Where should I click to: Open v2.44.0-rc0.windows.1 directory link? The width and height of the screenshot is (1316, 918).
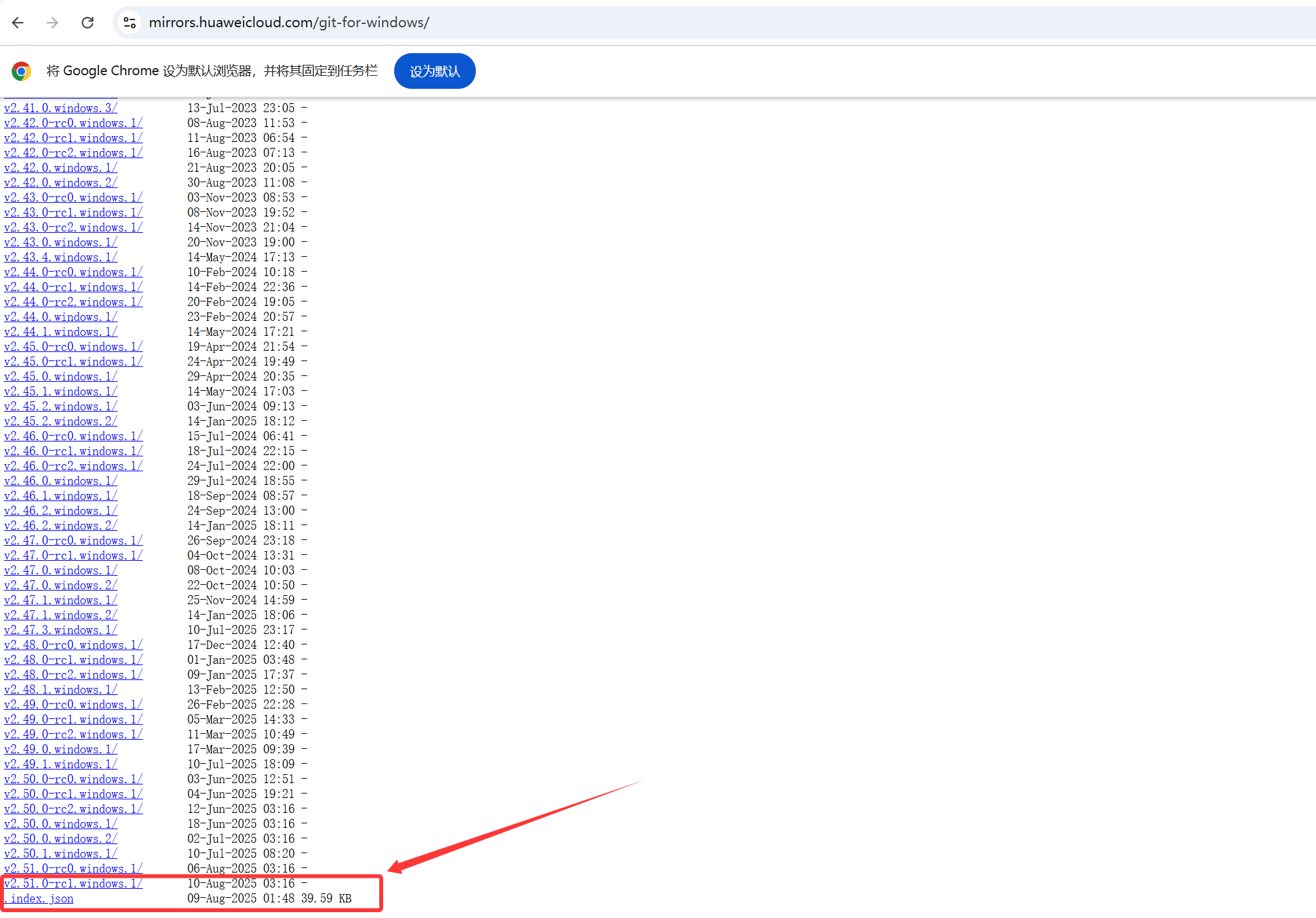[73, 272]
